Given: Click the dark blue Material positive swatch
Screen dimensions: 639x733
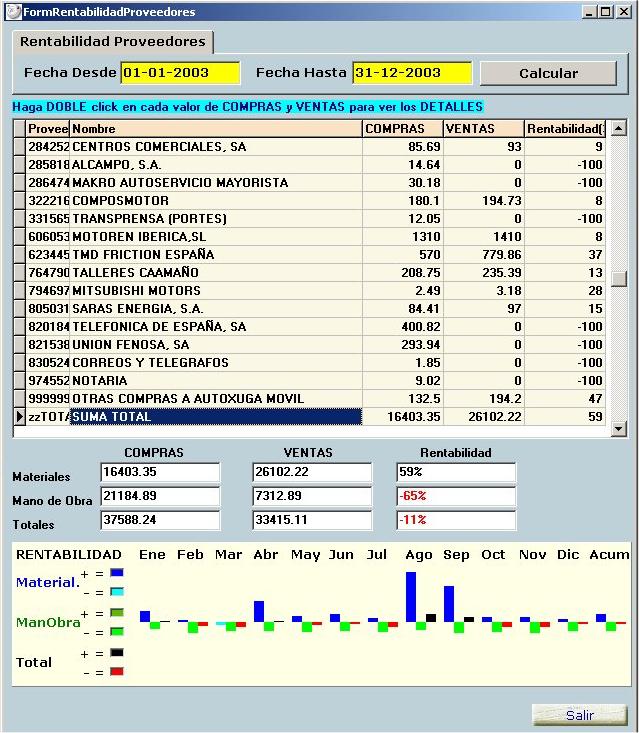Looking at the screenshot, I should (117, 572).
